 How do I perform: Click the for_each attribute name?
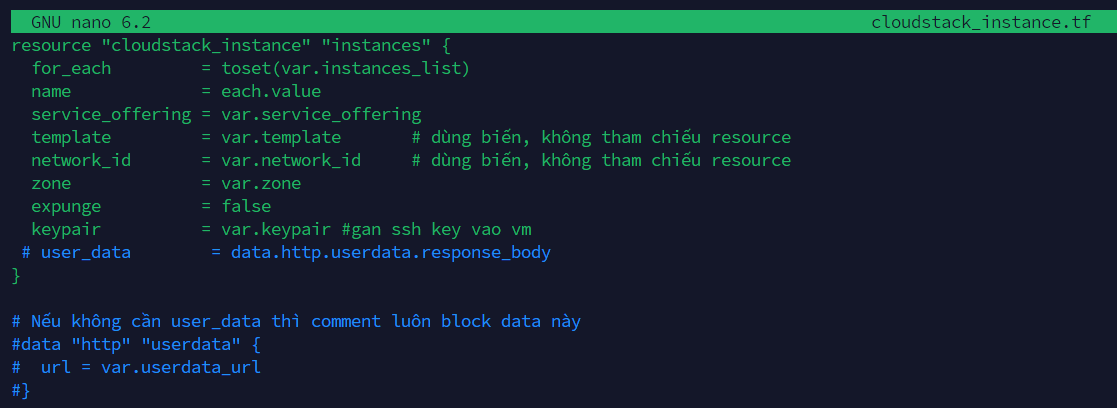pyautogui.click(x=71, y=68)
